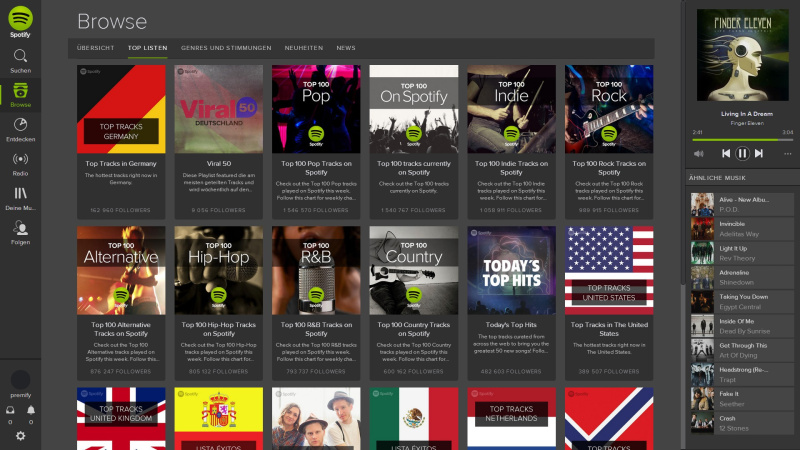Open Suchen search in sidebar
This screenshot has height=450, width=800.
20,61
